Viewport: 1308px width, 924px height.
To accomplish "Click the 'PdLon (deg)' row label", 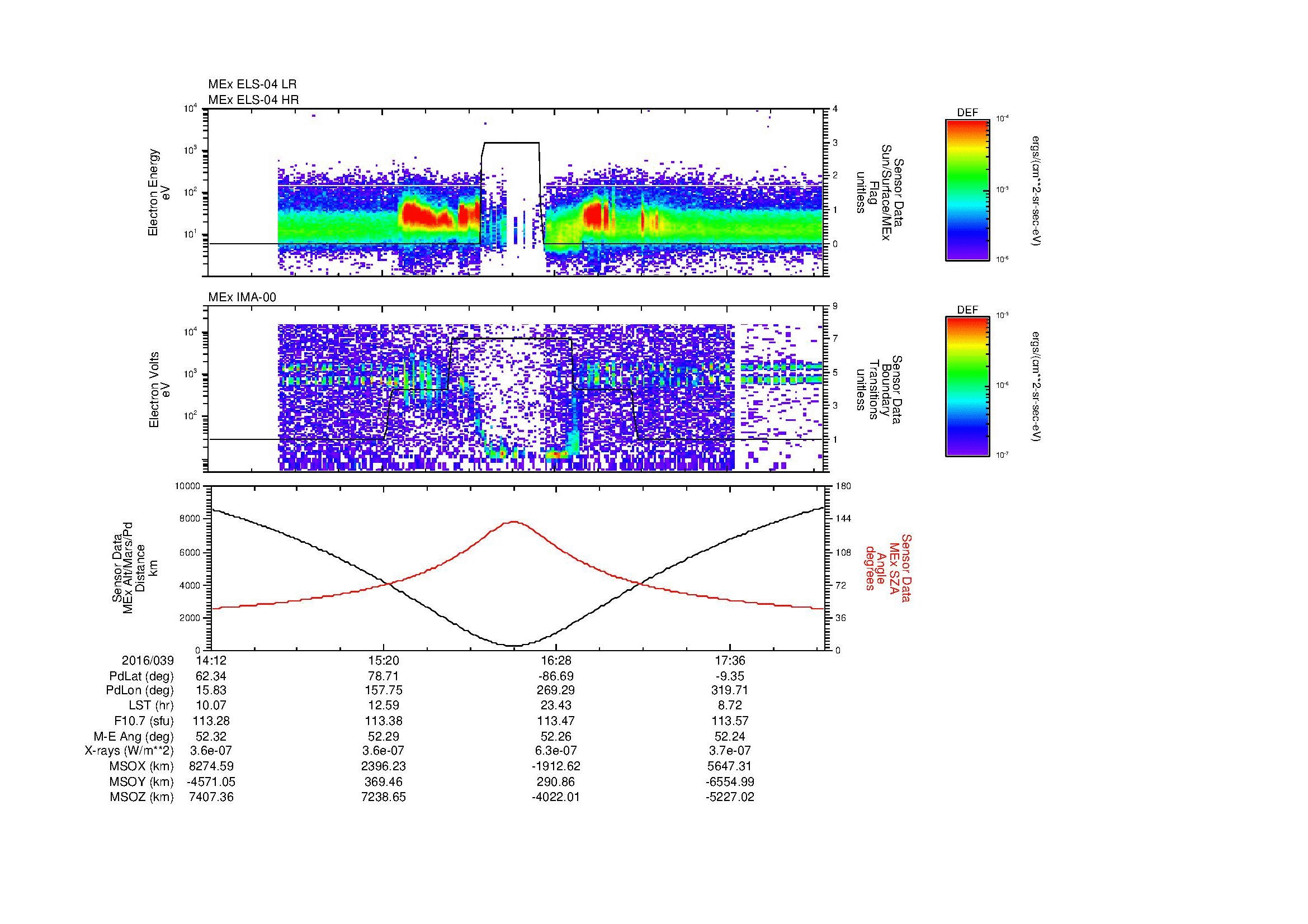I will tap(140, 690).
